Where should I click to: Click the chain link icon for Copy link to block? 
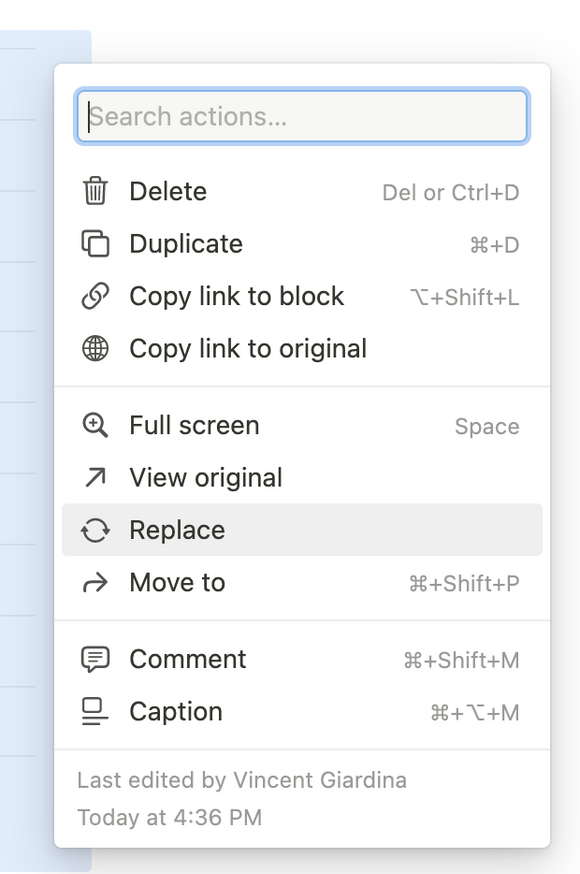pos(95,296)
